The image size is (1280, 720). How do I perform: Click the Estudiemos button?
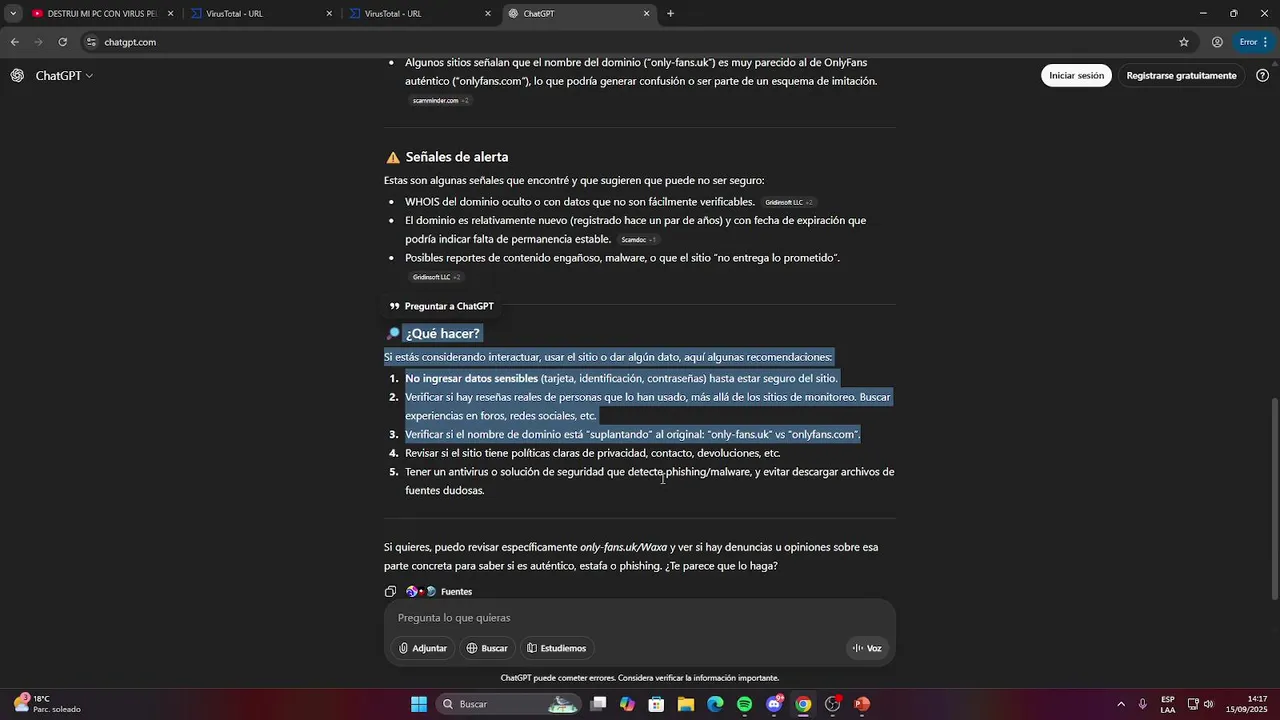pos(556,648)
